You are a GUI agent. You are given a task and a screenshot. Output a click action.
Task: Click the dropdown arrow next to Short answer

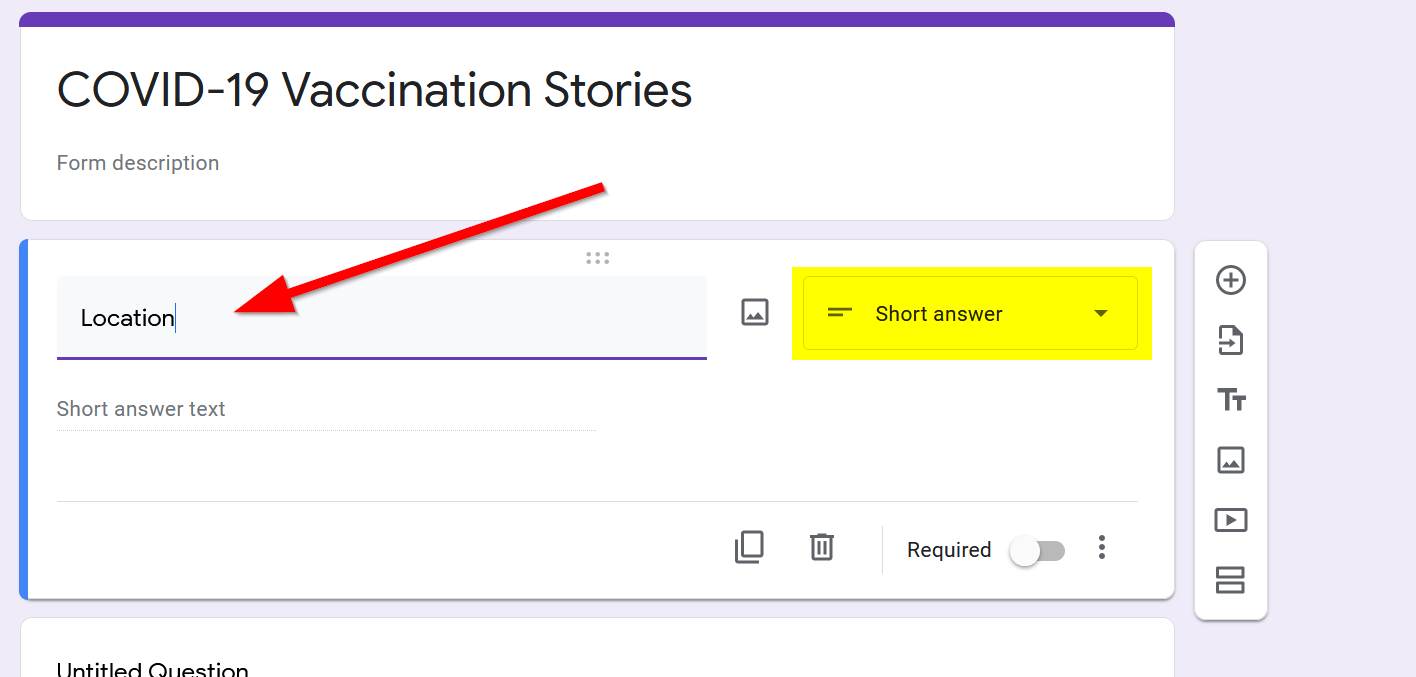[x=1100, y=314]
